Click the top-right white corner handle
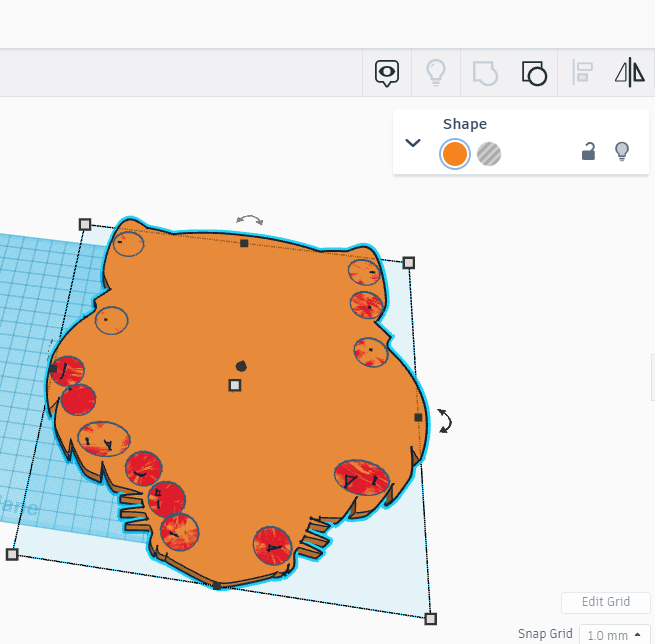 [409, 263]
